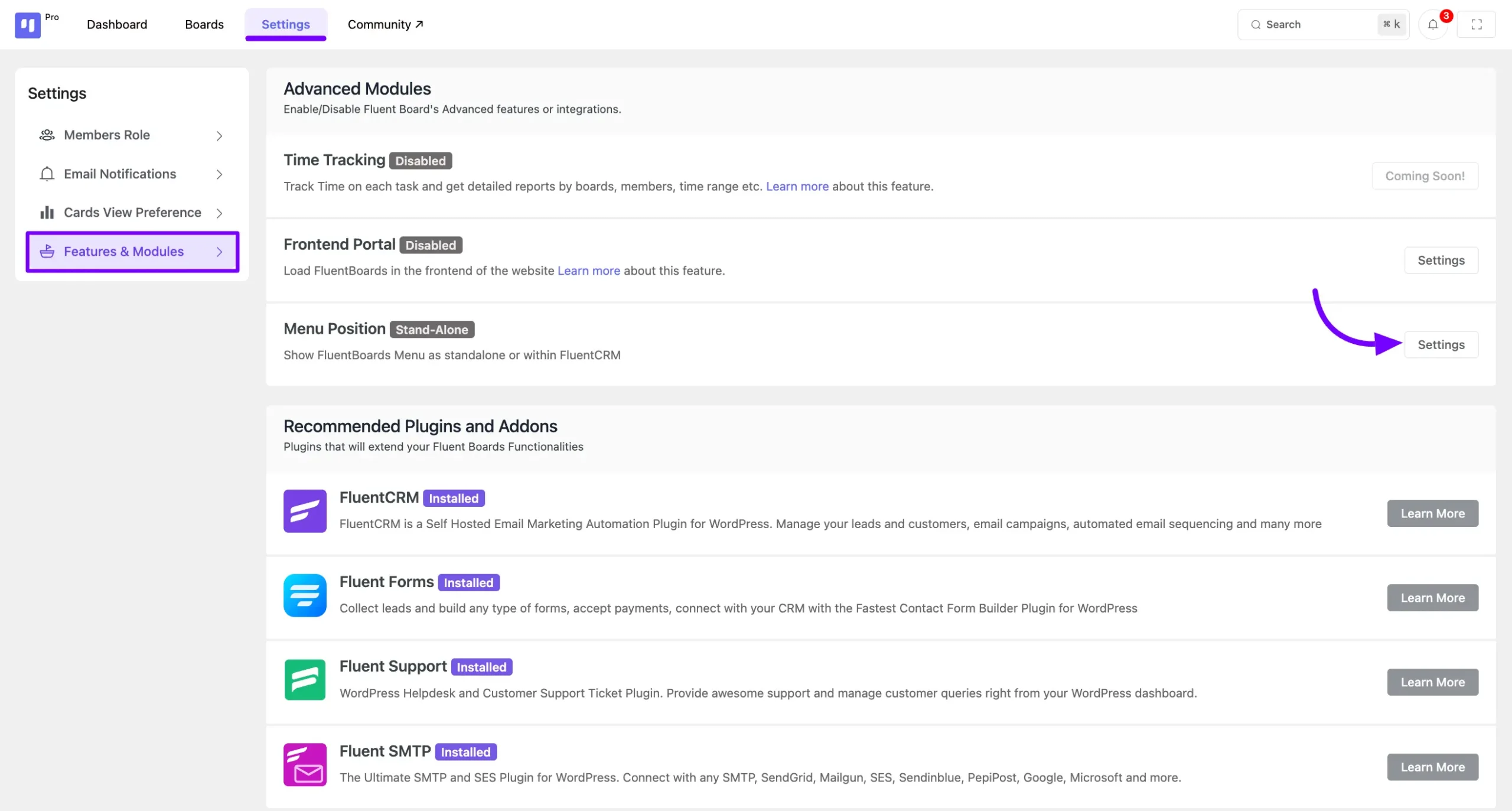Expand Members Role chevron arrow
This screenshot has width=1512, height=811.
219,136
